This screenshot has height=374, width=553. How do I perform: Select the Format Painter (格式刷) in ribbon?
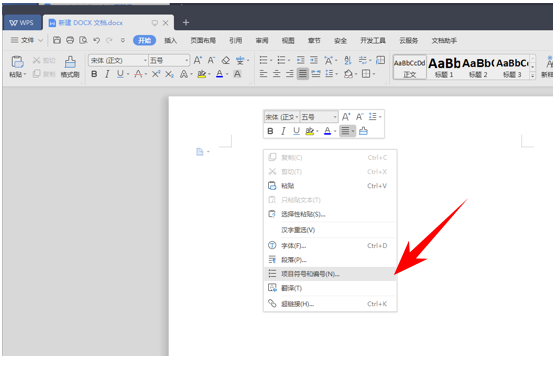point(70,66)
